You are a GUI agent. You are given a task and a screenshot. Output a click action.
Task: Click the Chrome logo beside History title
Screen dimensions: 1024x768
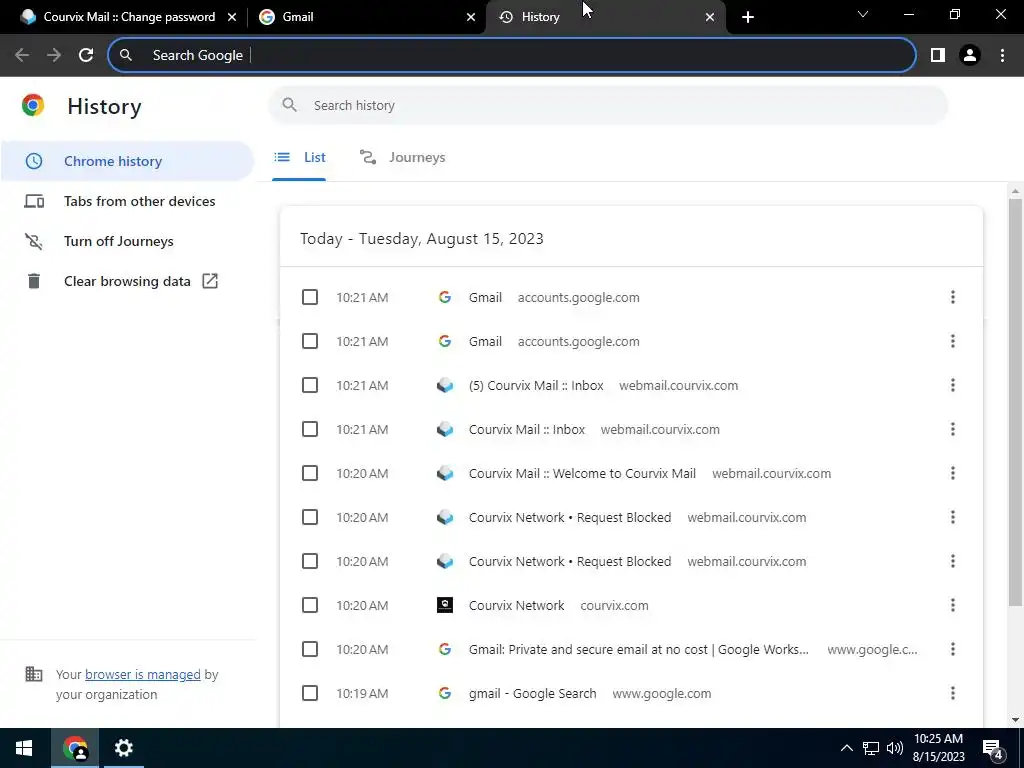[x=33, y=105]
